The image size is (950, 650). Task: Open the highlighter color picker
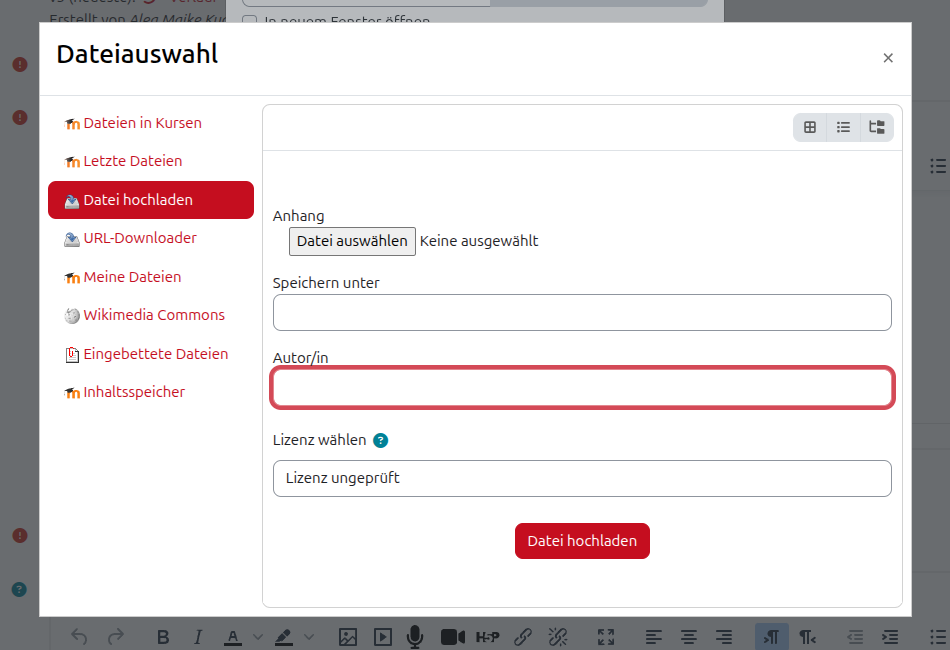[283, 637]
